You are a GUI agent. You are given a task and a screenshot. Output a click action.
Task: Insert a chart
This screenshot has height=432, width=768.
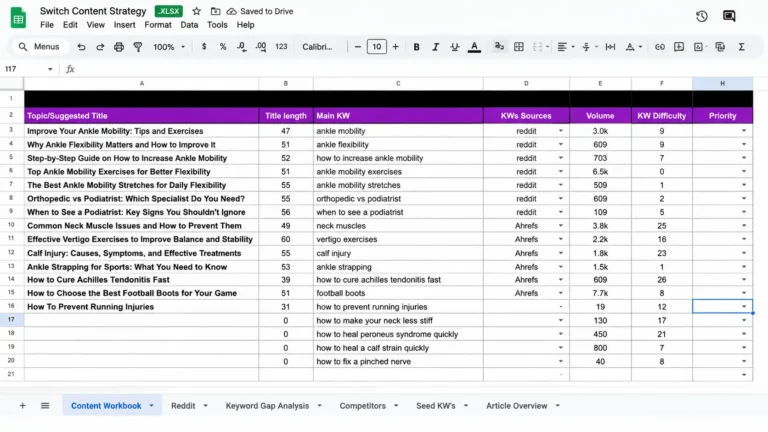point(698,47)
